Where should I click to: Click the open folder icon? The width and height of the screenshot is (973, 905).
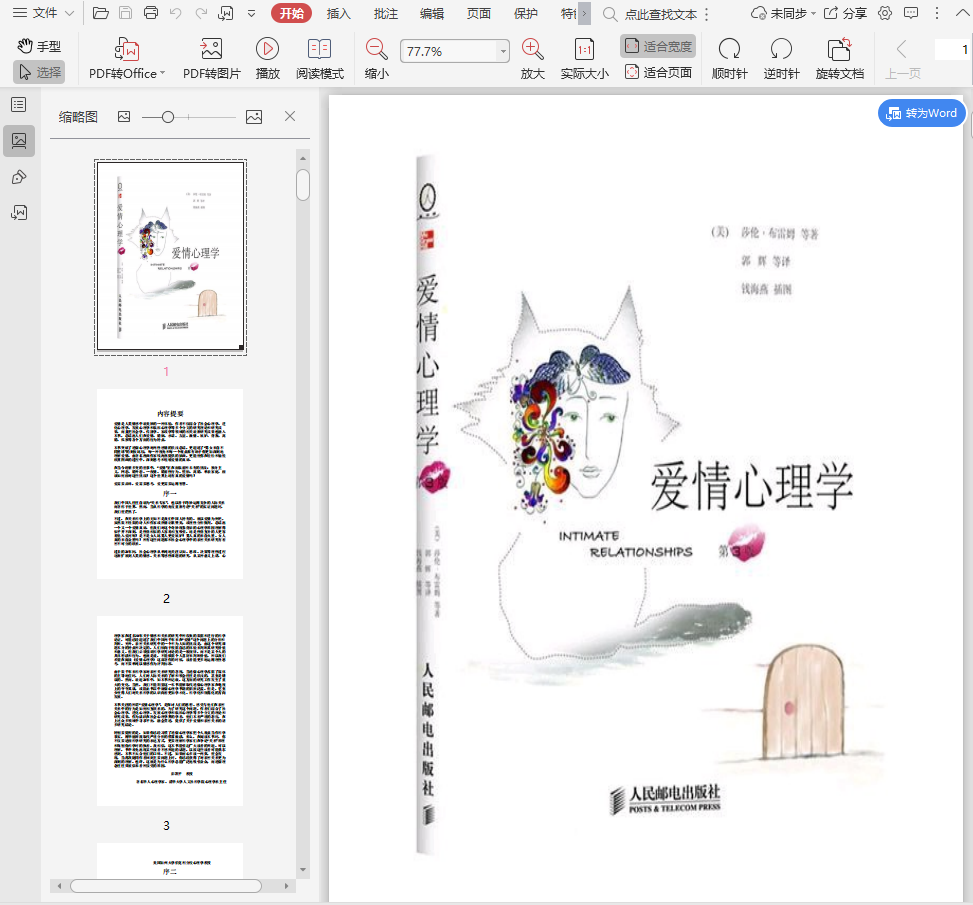click(101, 13)
